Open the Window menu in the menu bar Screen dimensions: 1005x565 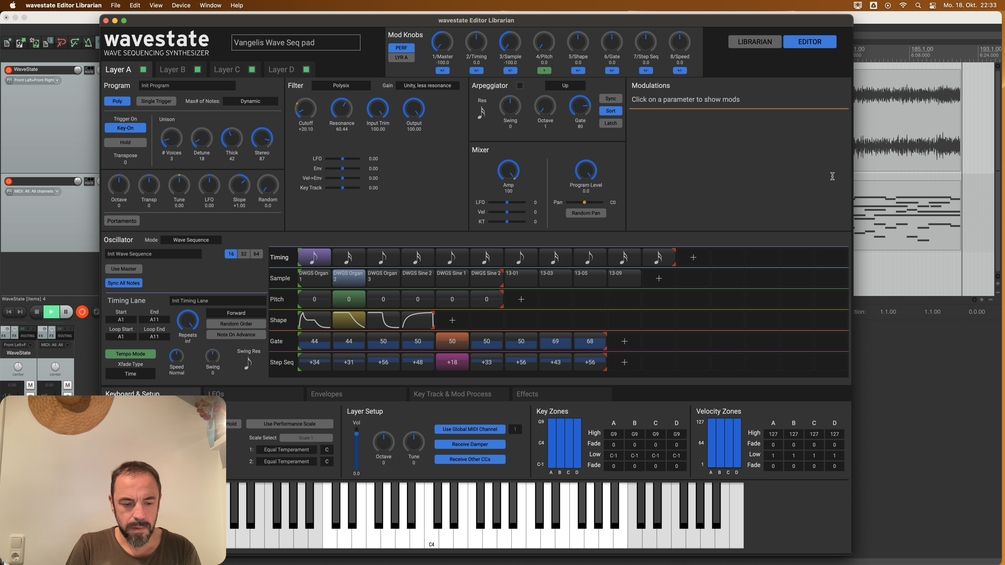pos(210,5)
